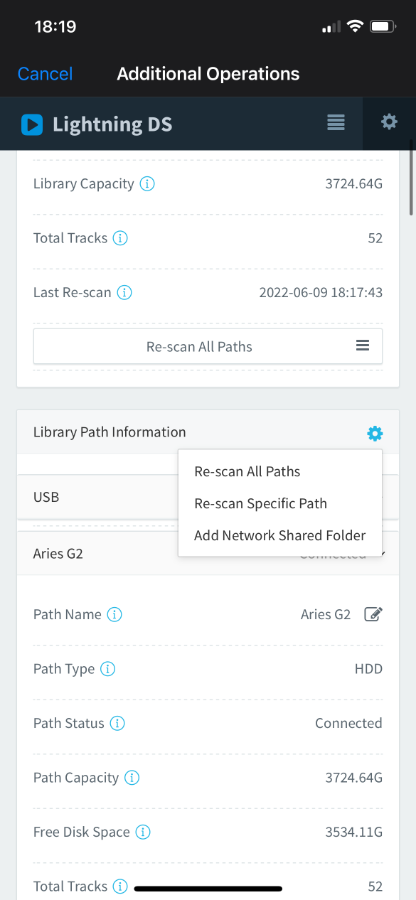
Task: Show info for Path Status
Action: coord(118,723)
